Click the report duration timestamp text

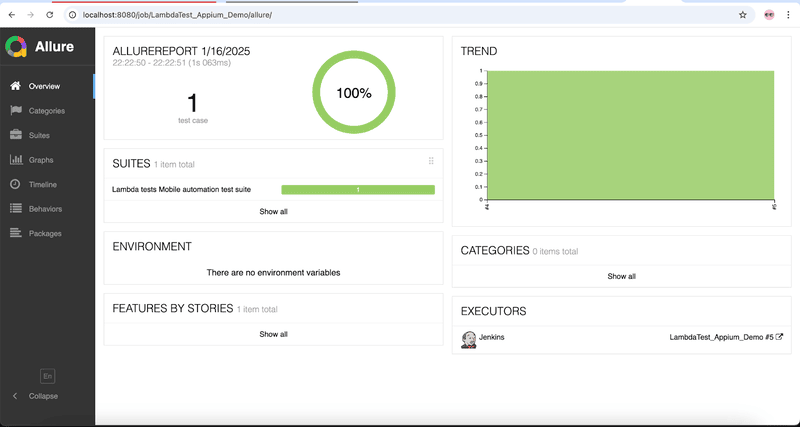[171, 63]
